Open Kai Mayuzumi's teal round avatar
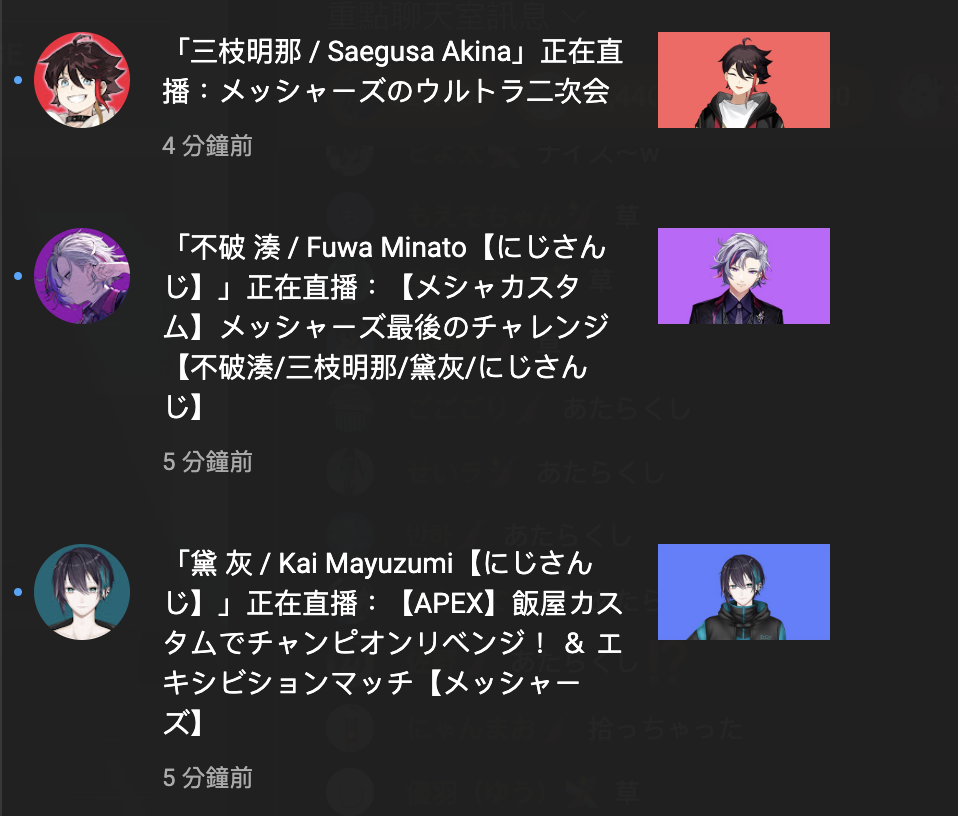This screenshot has width=958, height=816. [82, 592]
